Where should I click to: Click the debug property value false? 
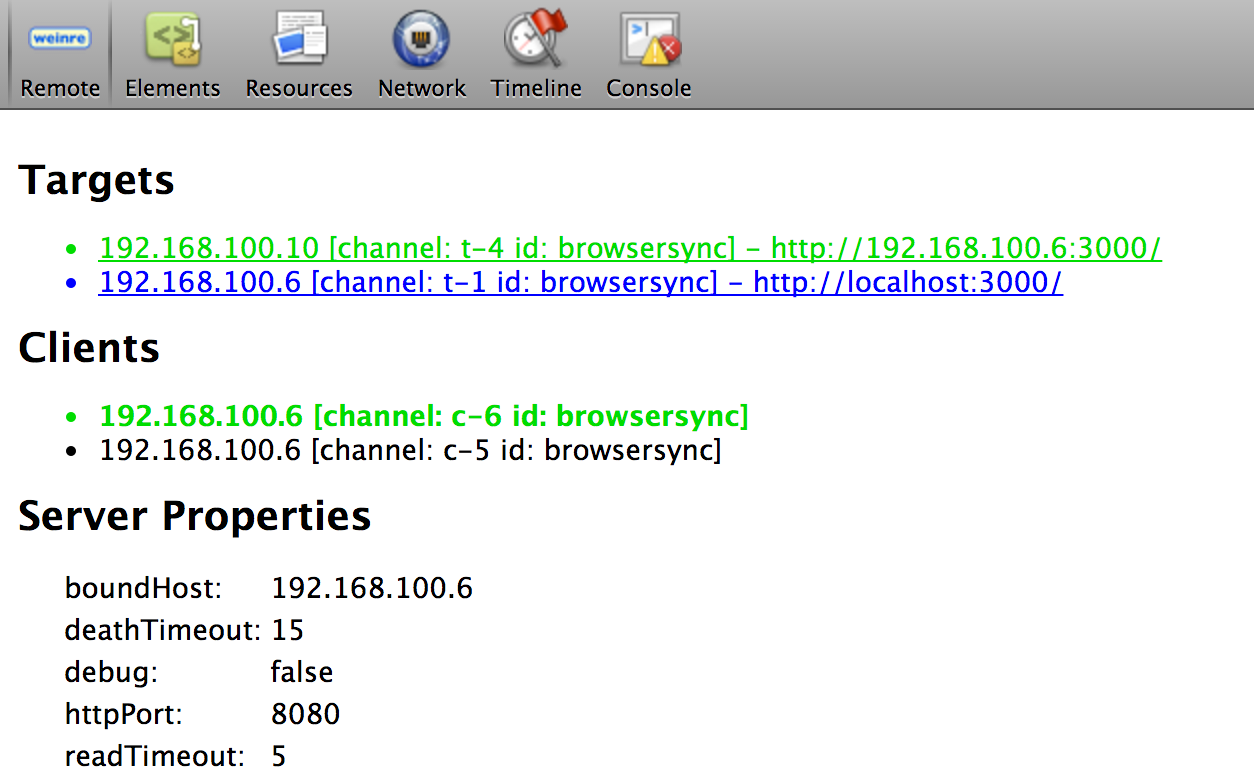tap(301, 672)
